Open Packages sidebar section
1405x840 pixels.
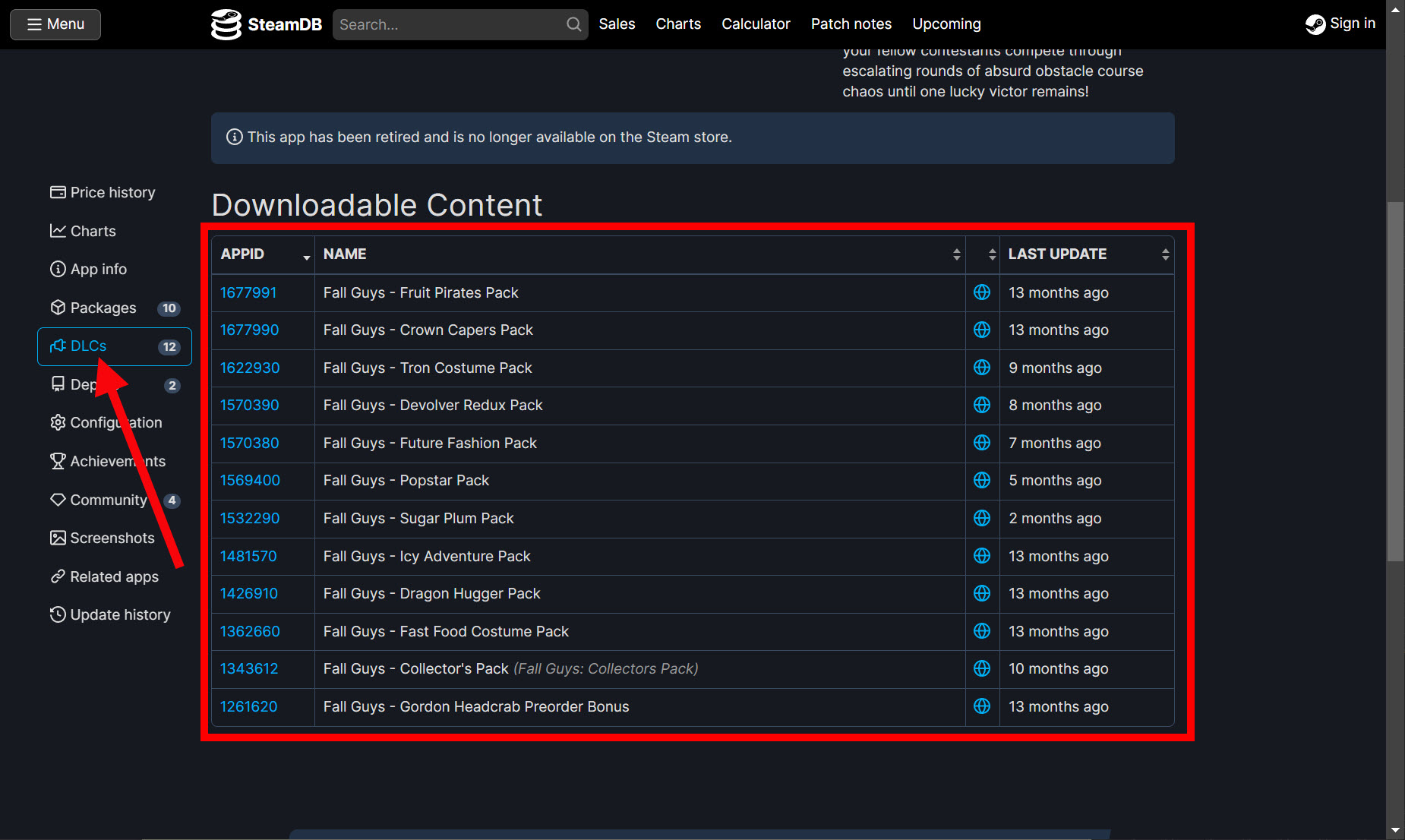click(x=114, y=308)
